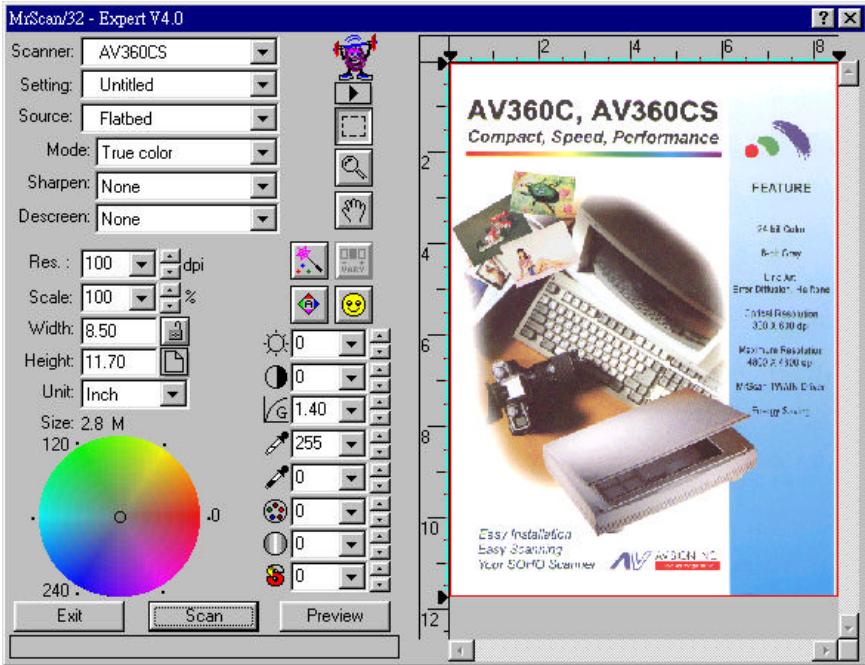The width and height of the screenshot is (865, 665).
Task: Click the Scan button
Action: pyautogui.click(x=204, y=615)
